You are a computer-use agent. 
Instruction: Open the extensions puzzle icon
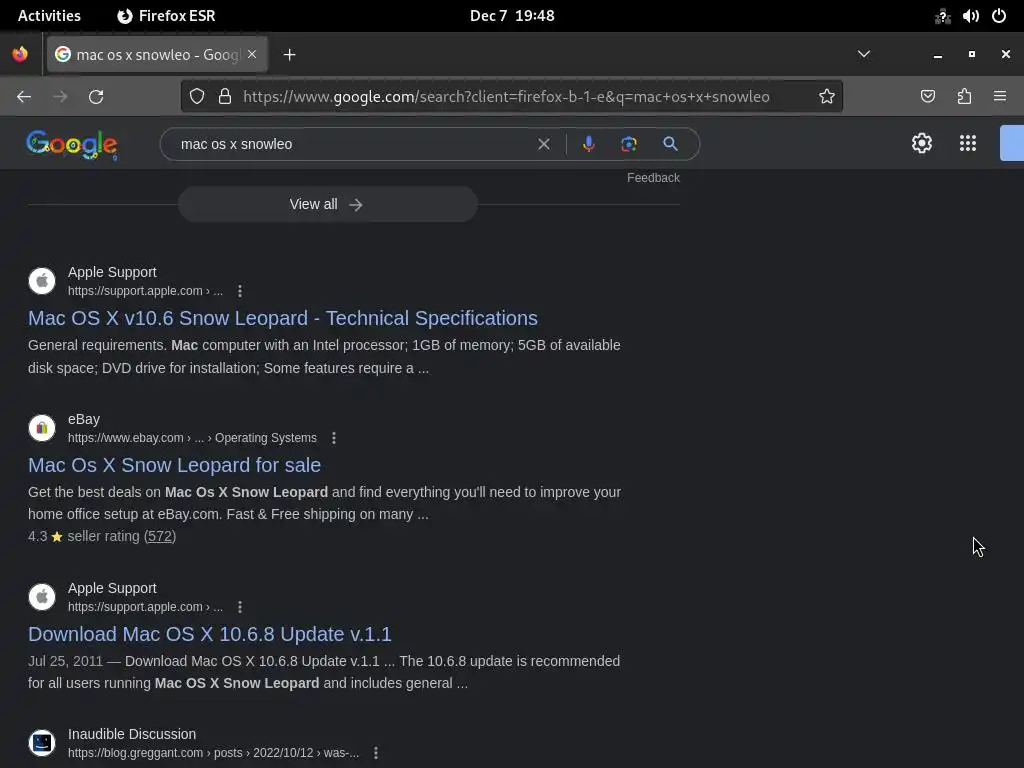point(964,97)
